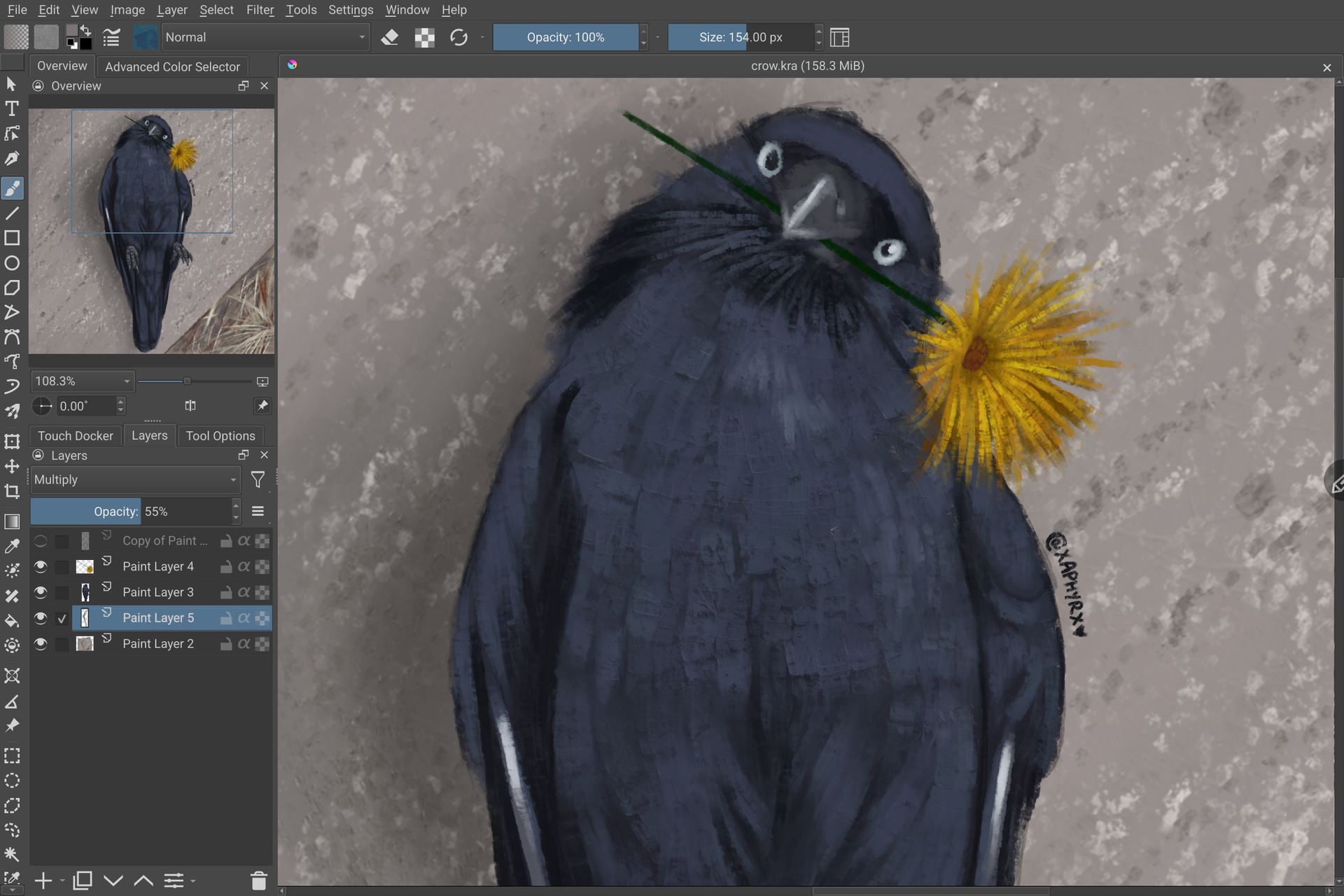Open the brush blending mode Normal dropdown
Viewport: 1344px width, 896px height.
click(265, 37)
